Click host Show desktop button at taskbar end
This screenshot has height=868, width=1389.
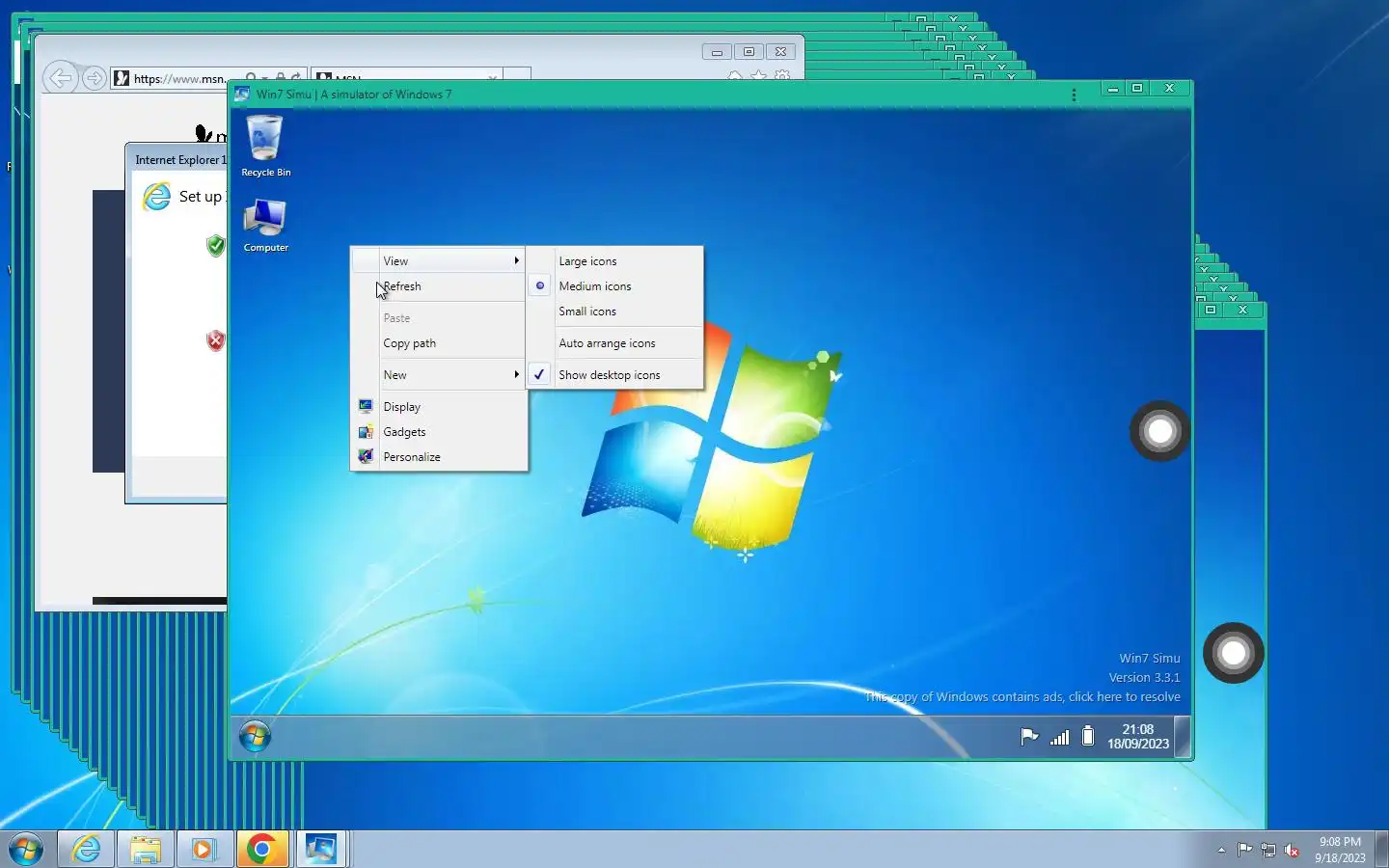[1381, 850]
